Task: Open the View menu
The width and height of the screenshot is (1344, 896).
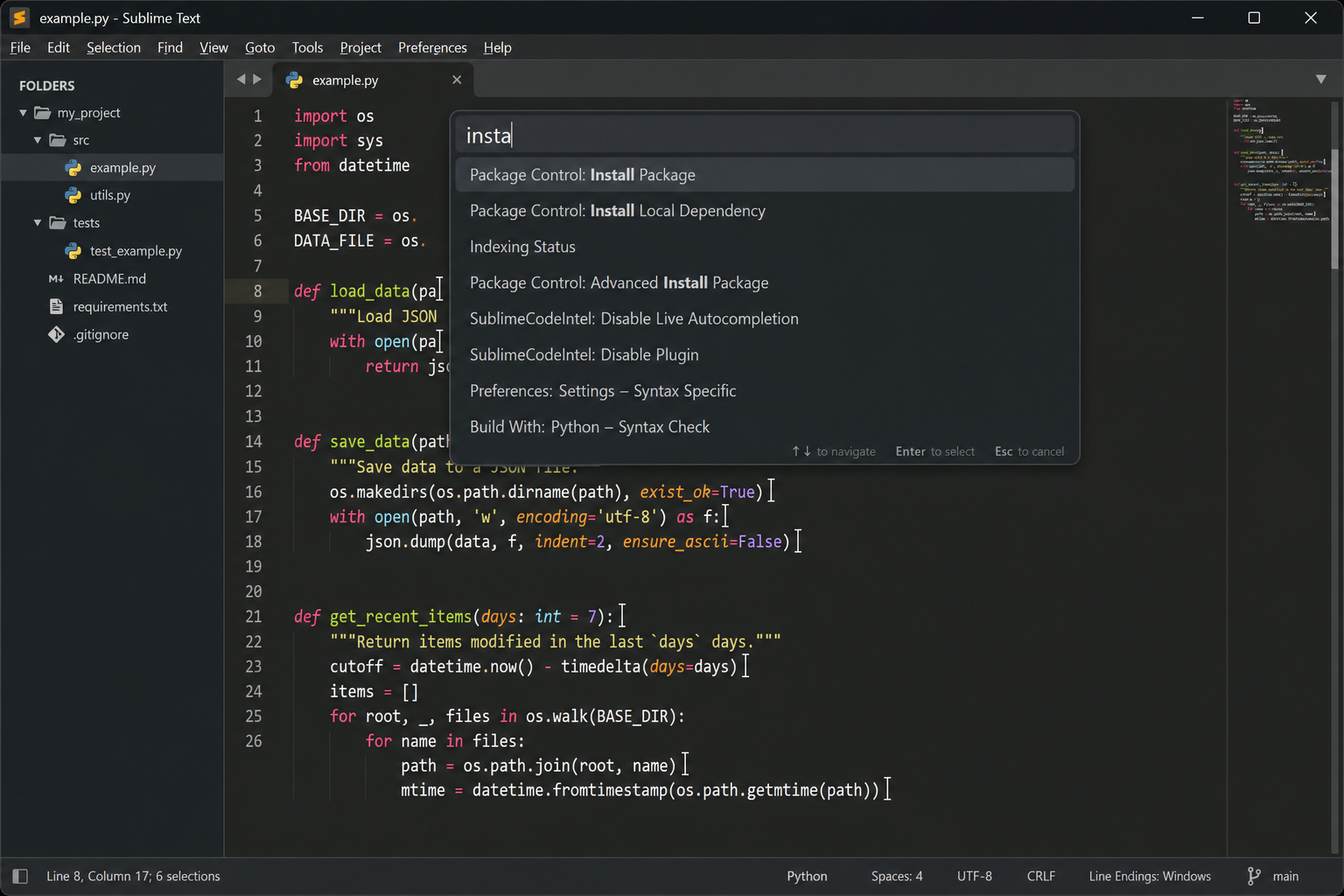Action: tap(213, 47)
